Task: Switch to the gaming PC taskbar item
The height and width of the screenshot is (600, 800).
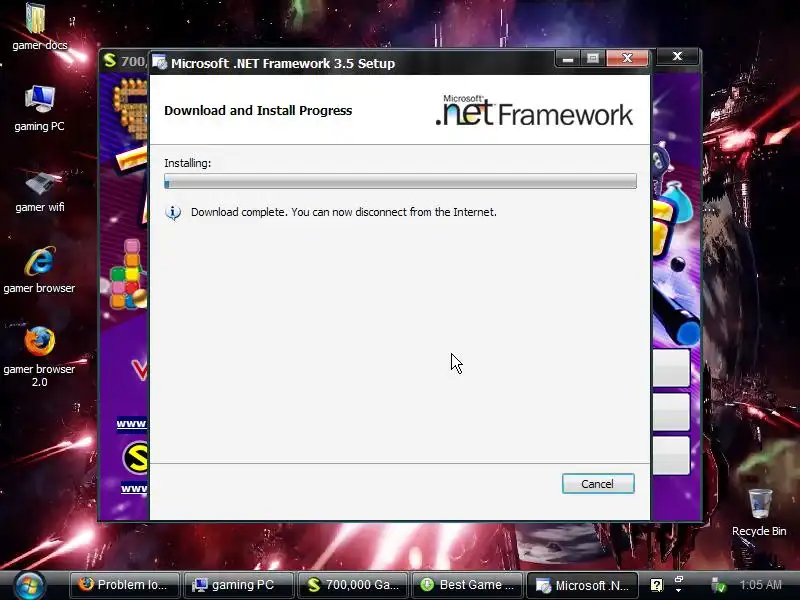Action: [x=237, y=585]
